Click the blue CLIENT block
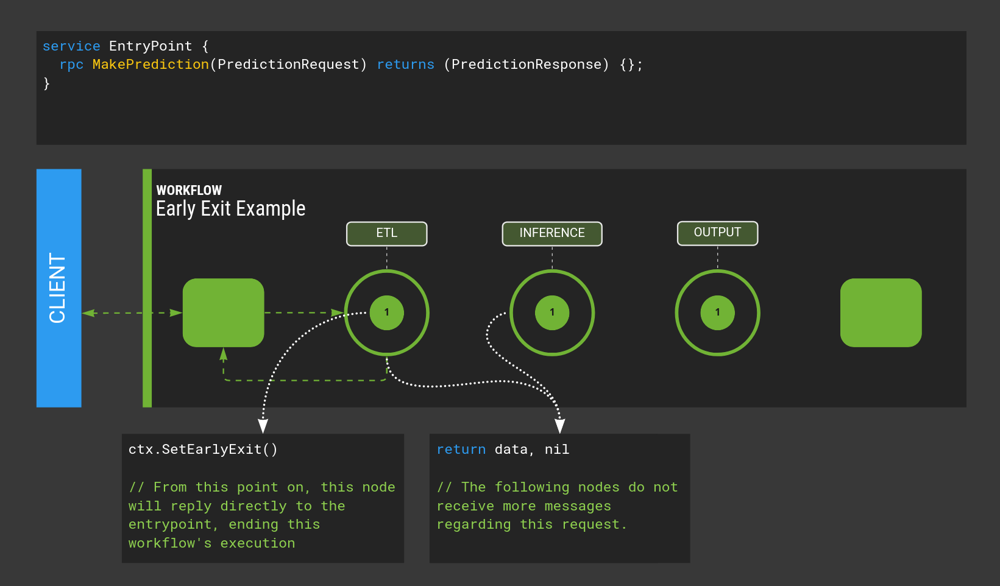Screen dimensions: 1000x586 coord(59,288)
